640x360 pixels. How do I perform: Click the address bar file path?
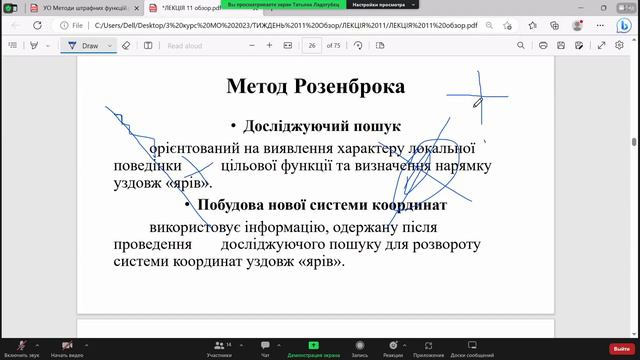pyautogui.click(x=286, y=25)
